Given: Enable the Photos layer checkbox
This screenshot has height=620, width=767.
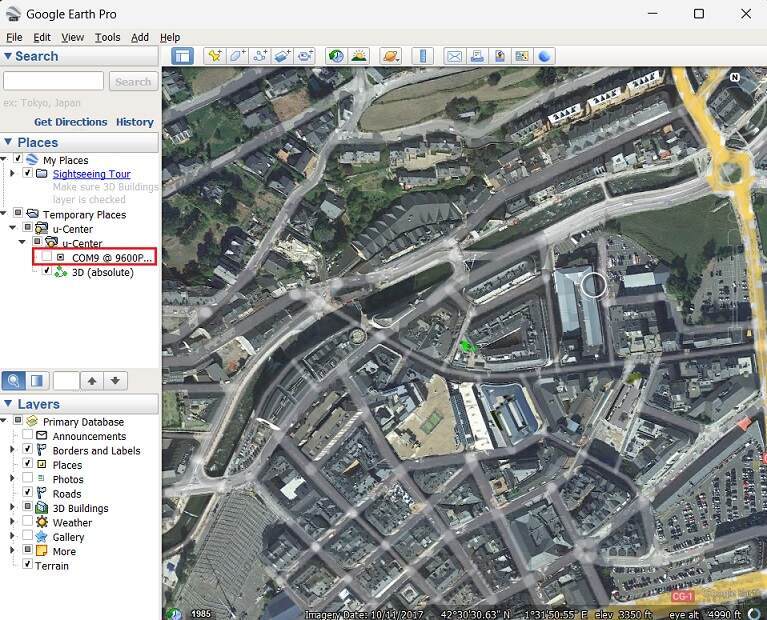Looking at the screenshot, I should (x=28, y=479).
